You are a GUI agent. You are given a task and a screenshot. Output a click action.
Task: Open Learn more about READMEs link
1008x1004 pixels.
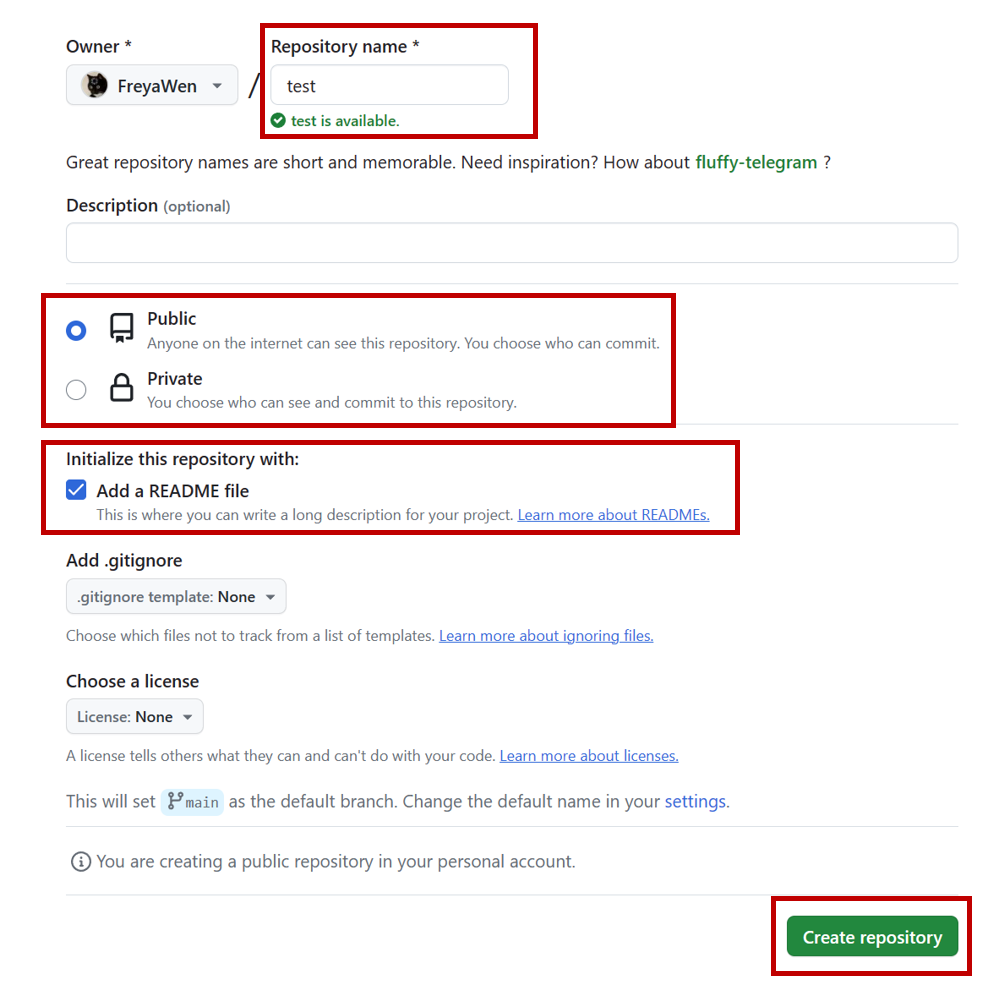pyautogui.click(x=613, y=515)
